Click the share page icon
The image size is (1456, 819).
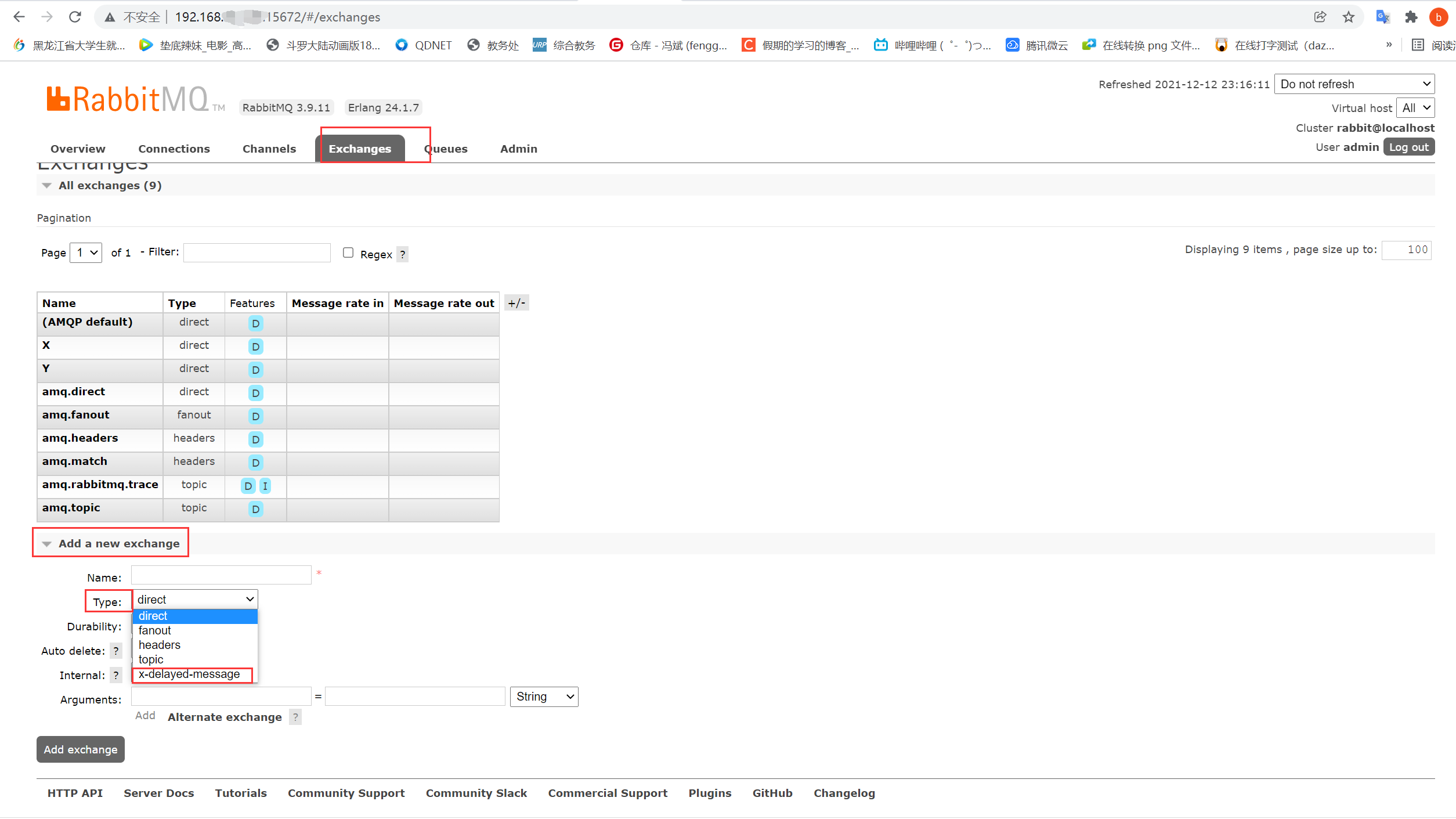tap(1320, 17)
